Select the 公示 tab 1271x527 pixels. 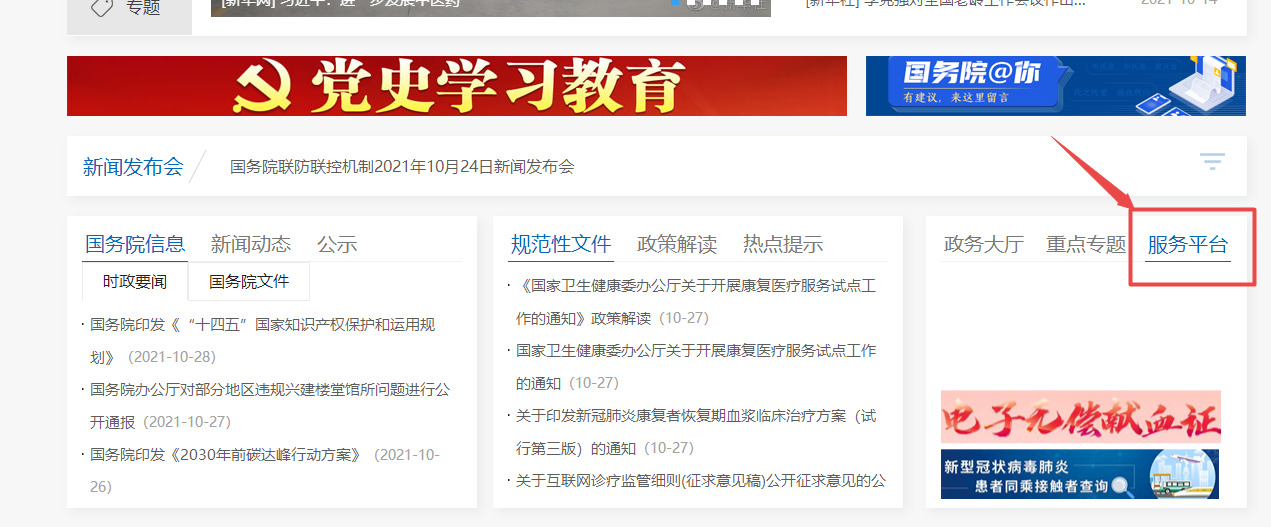click(x=337, y=244)
